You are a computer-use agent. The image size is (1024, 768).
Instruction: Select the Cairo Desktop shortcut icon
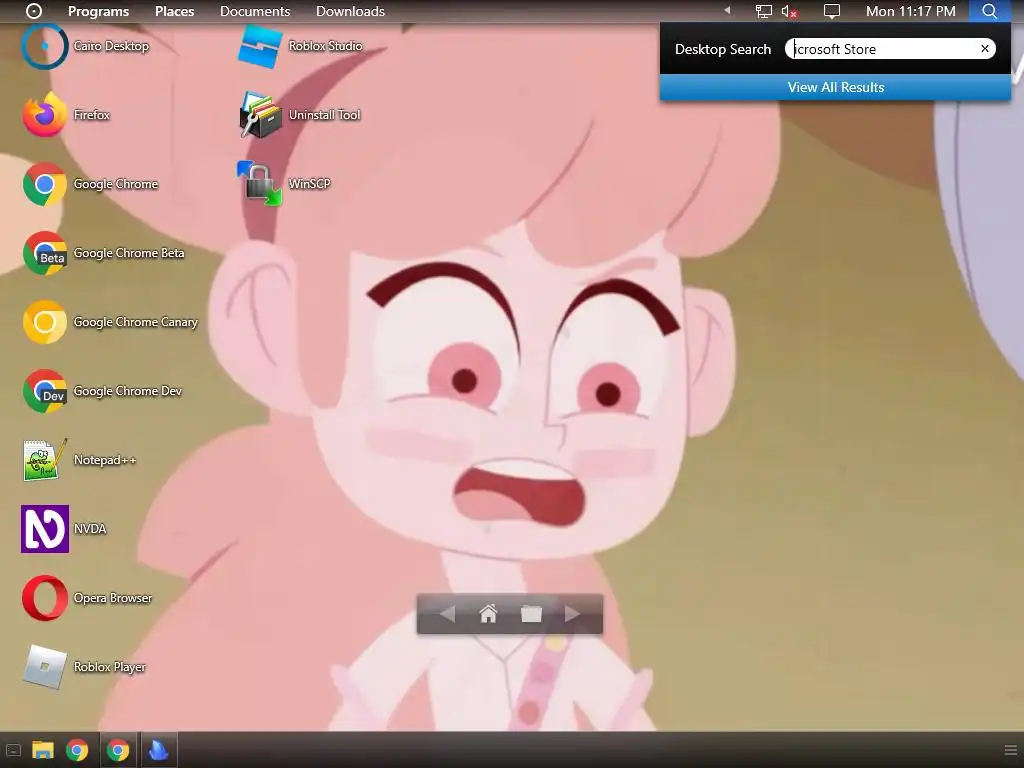click(x=44, y=46)
